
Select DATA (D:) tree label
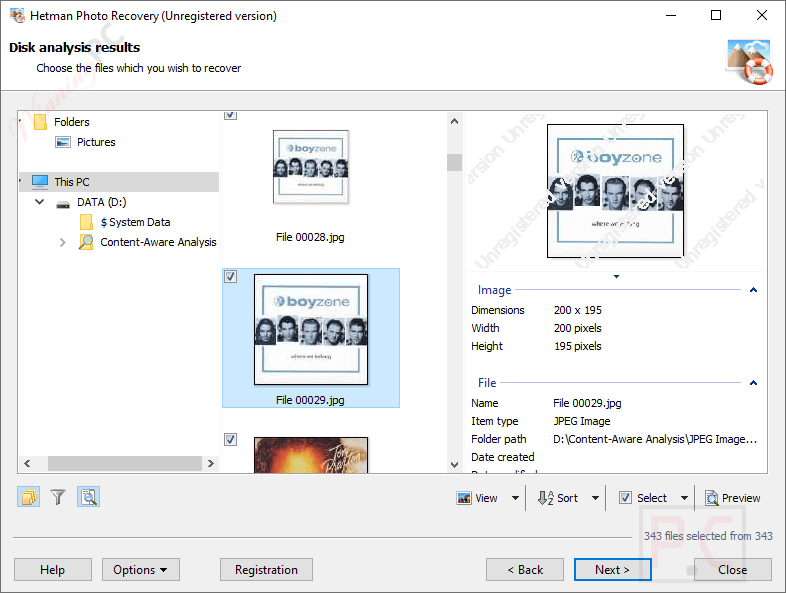102,202
